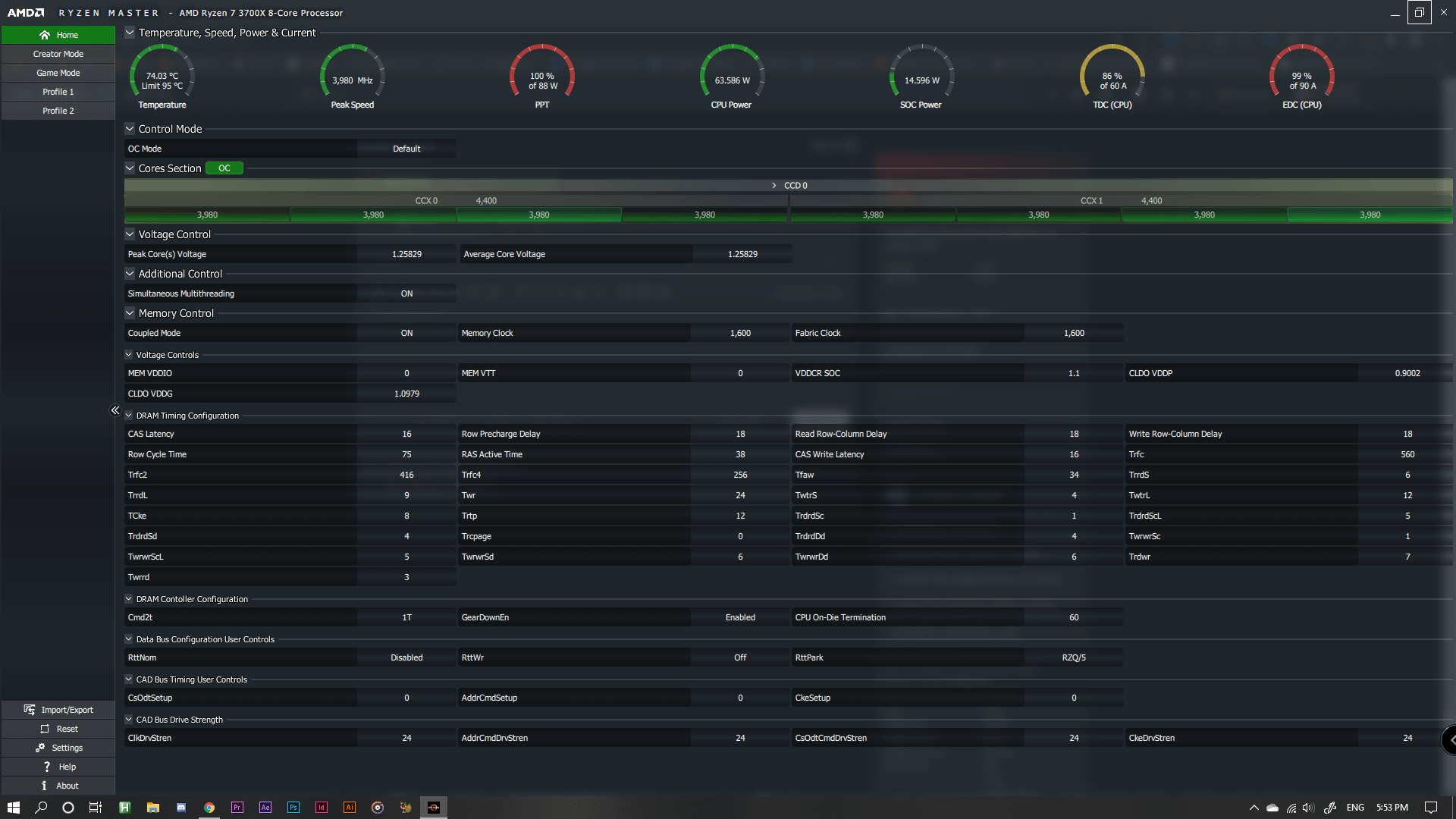Open Profile 2
This screenshot has width=1456, height=819.
click(x=58, y=111)
